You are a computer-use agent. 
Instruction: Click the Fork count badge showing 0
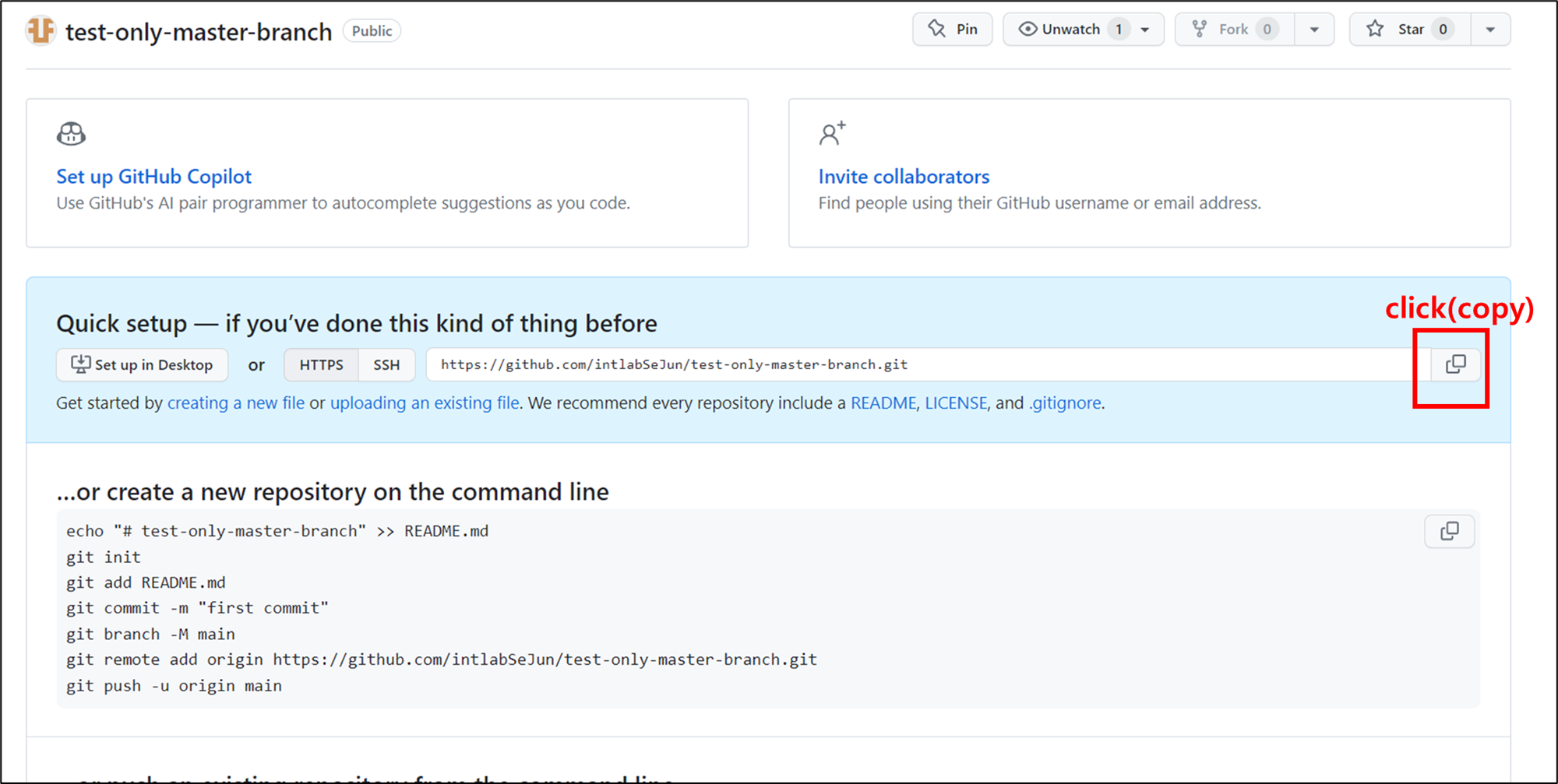[1267, 30]
